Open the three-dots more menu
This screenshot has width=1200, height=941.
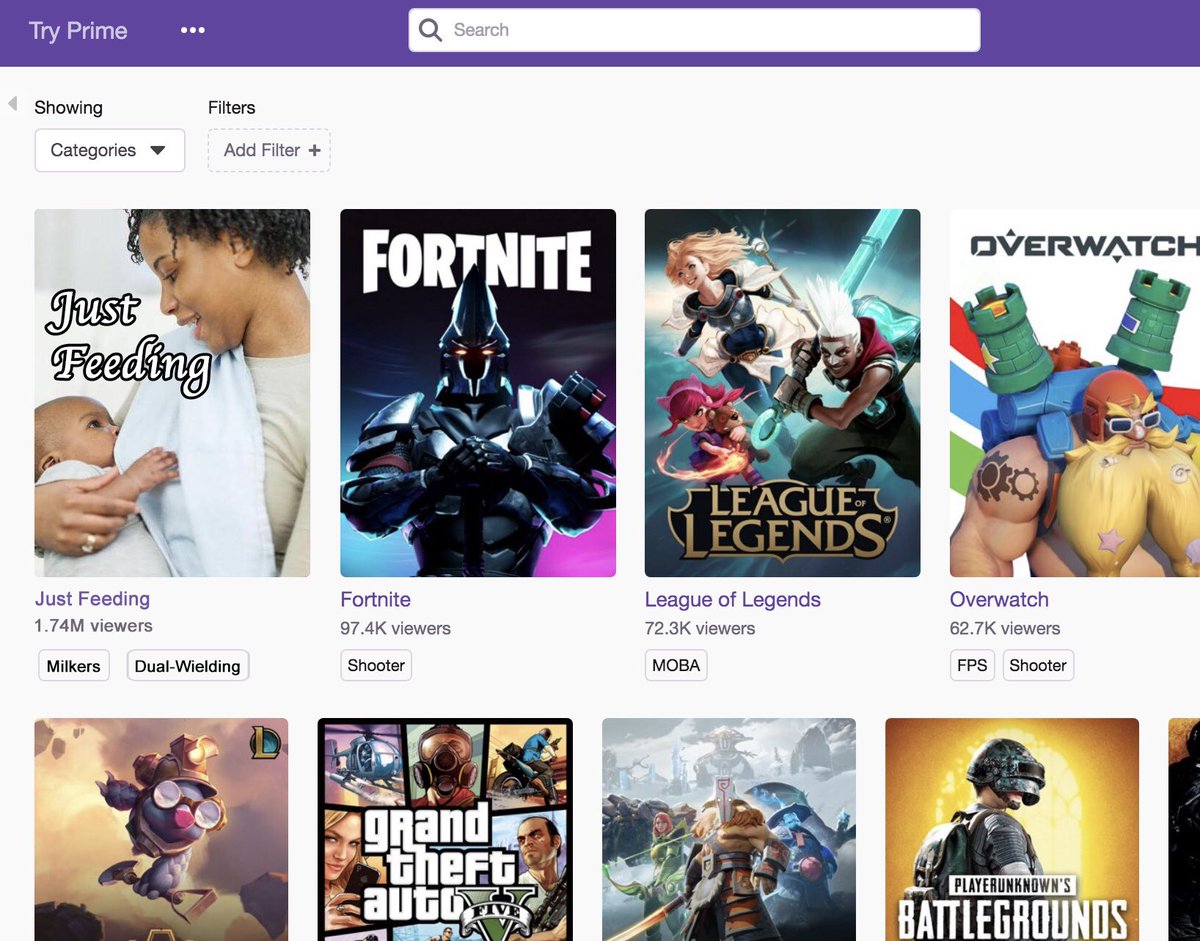(192, 30)
